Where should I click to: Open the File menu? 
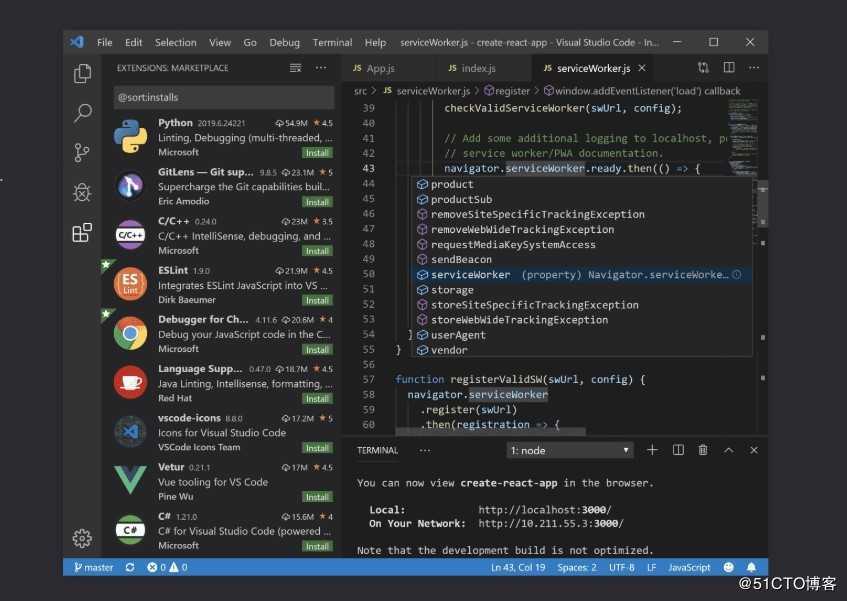105,42
